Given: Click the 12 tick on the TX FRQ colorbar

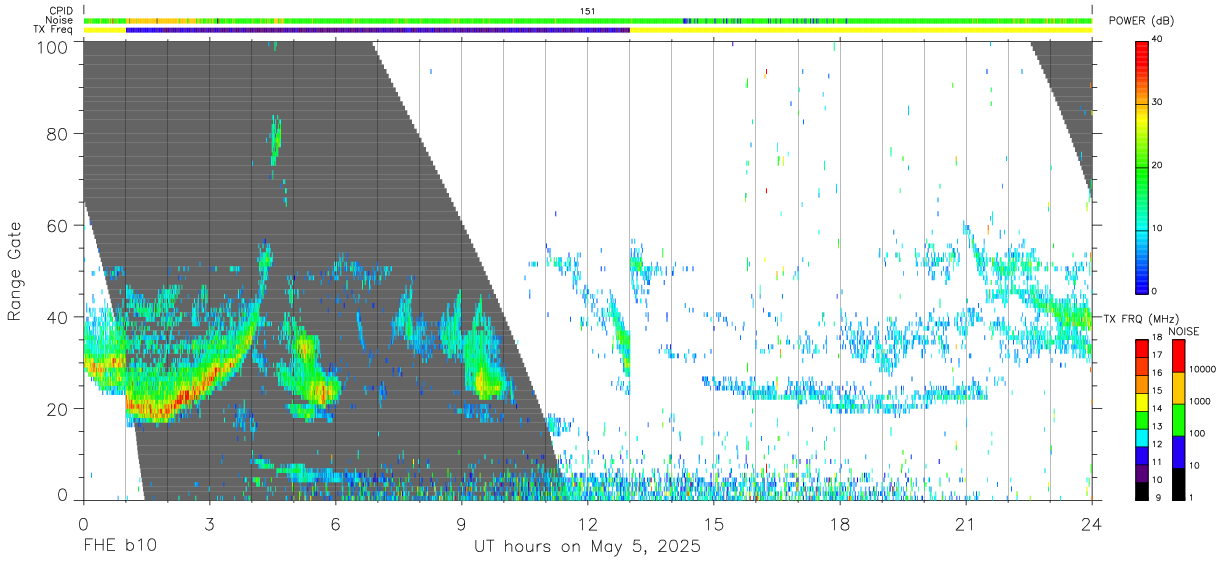Looking at the screenshot, I should click(1157, 444).
